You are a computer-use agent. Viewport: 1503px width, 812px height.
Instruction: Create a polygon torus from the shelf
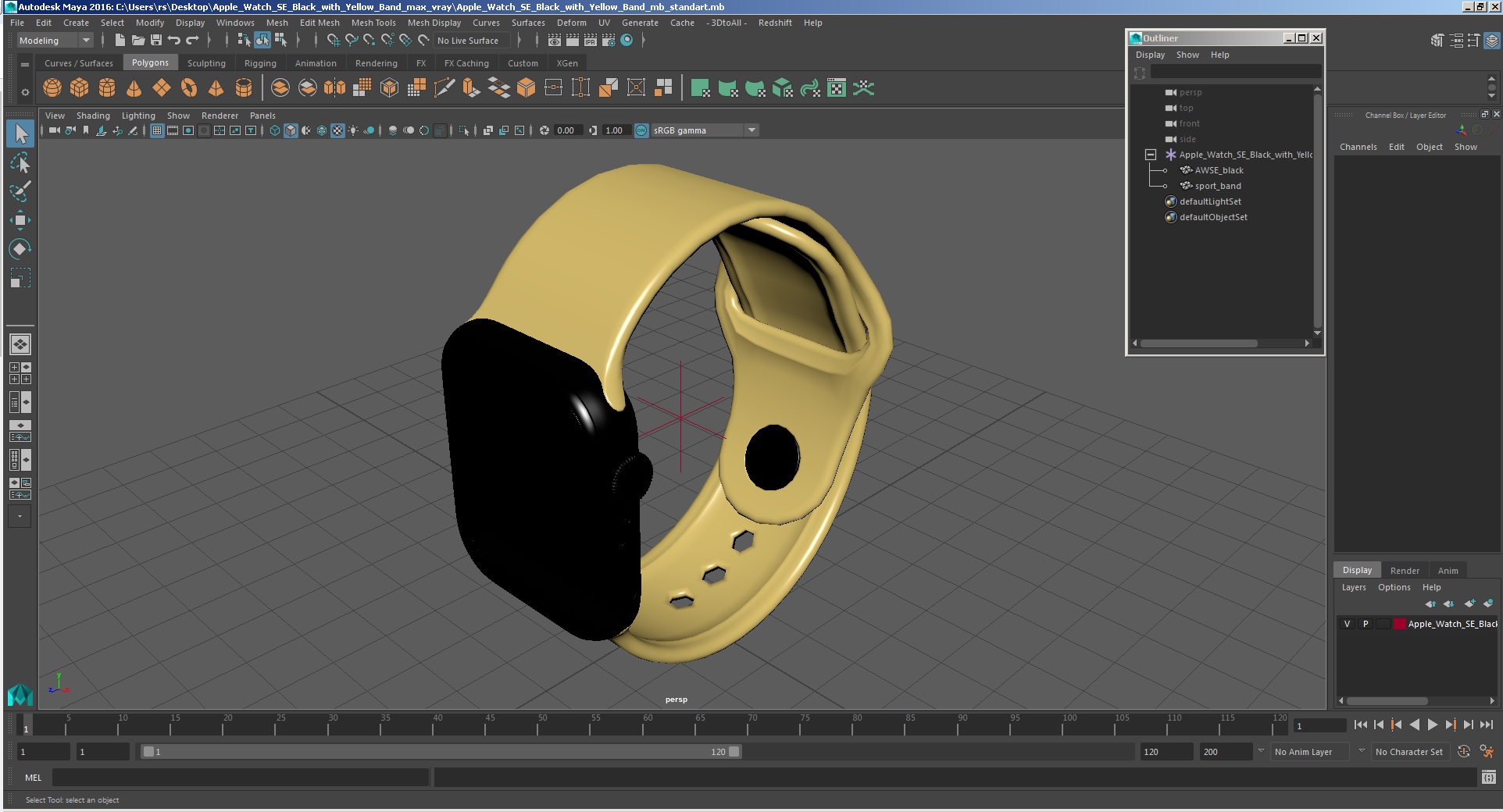tap(189, 88)
